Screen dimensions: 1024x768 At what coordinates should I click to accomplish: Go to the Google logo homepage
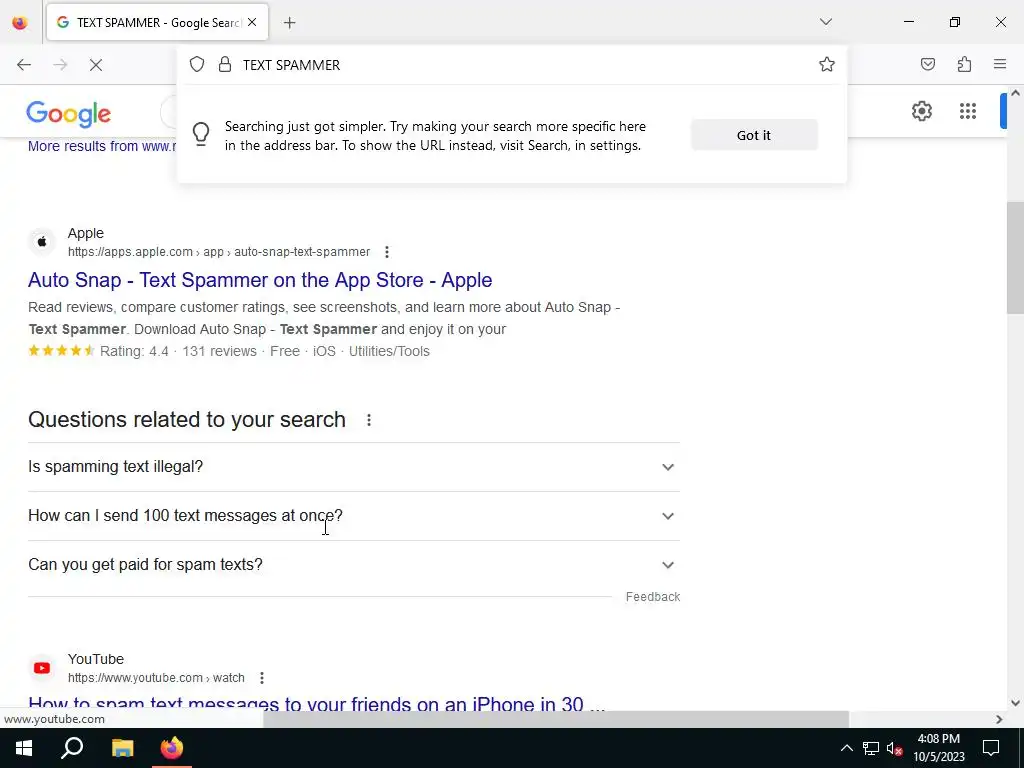(x=69, y=114)
